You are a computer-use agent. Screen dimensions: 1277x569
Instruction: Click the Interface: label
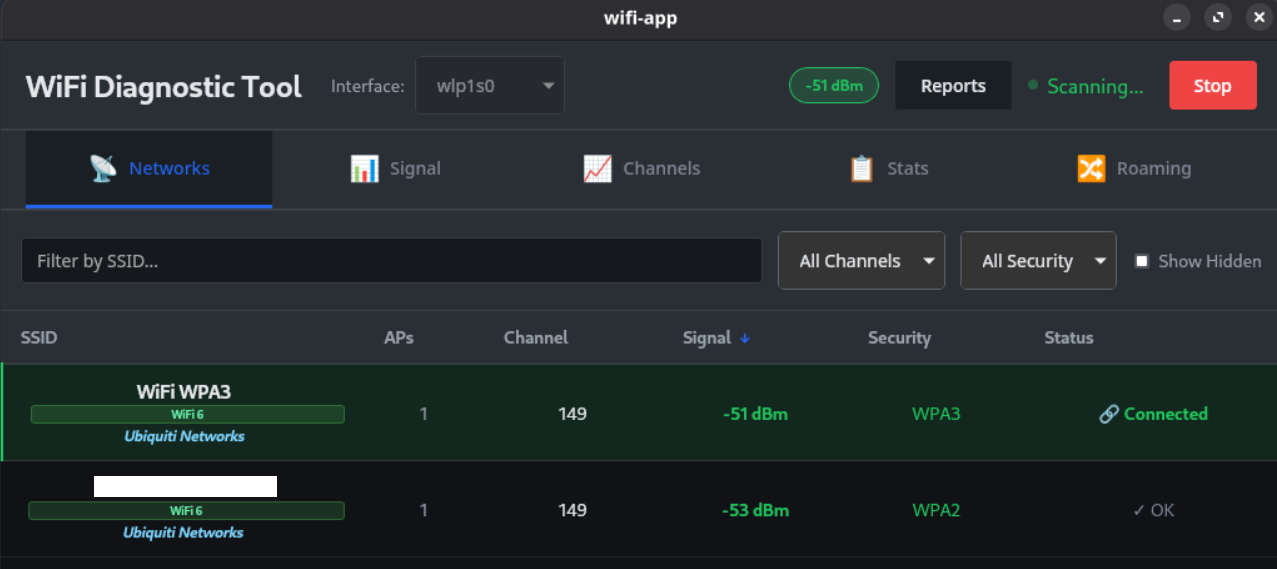click(x=367, y=86)
